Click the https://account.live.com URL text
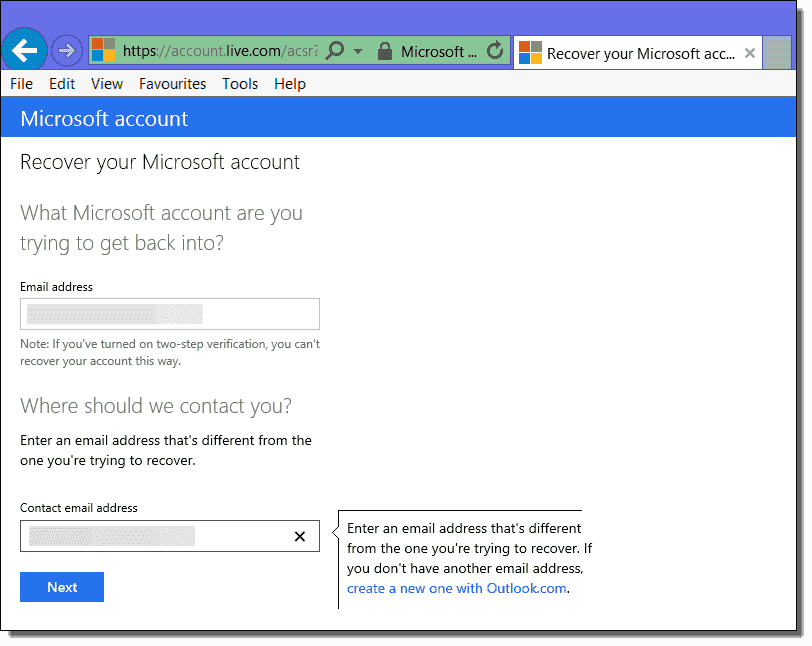 [x=220, y=51]
